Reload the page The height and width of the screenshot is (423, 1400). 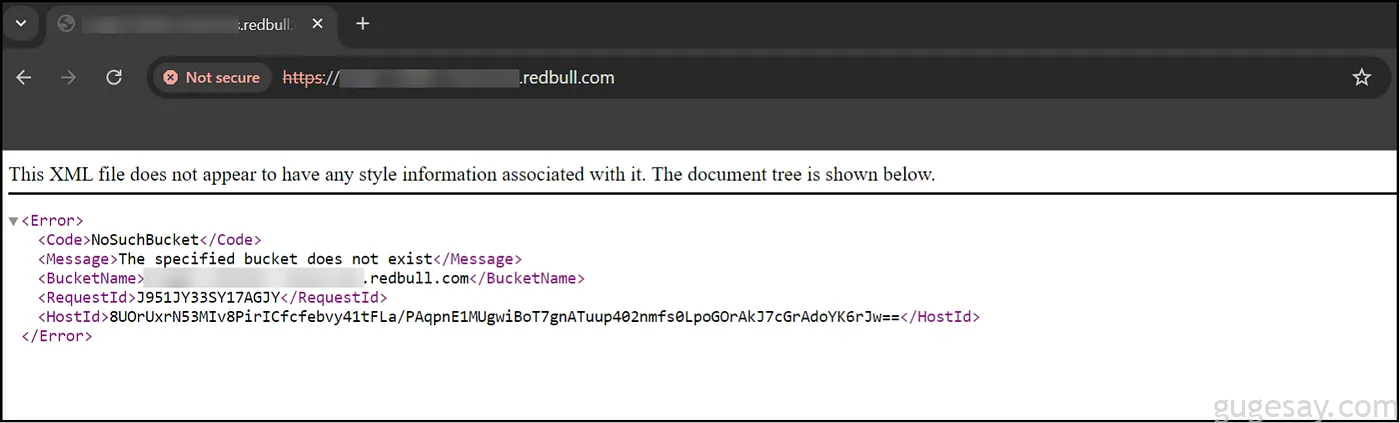(114, 77)
